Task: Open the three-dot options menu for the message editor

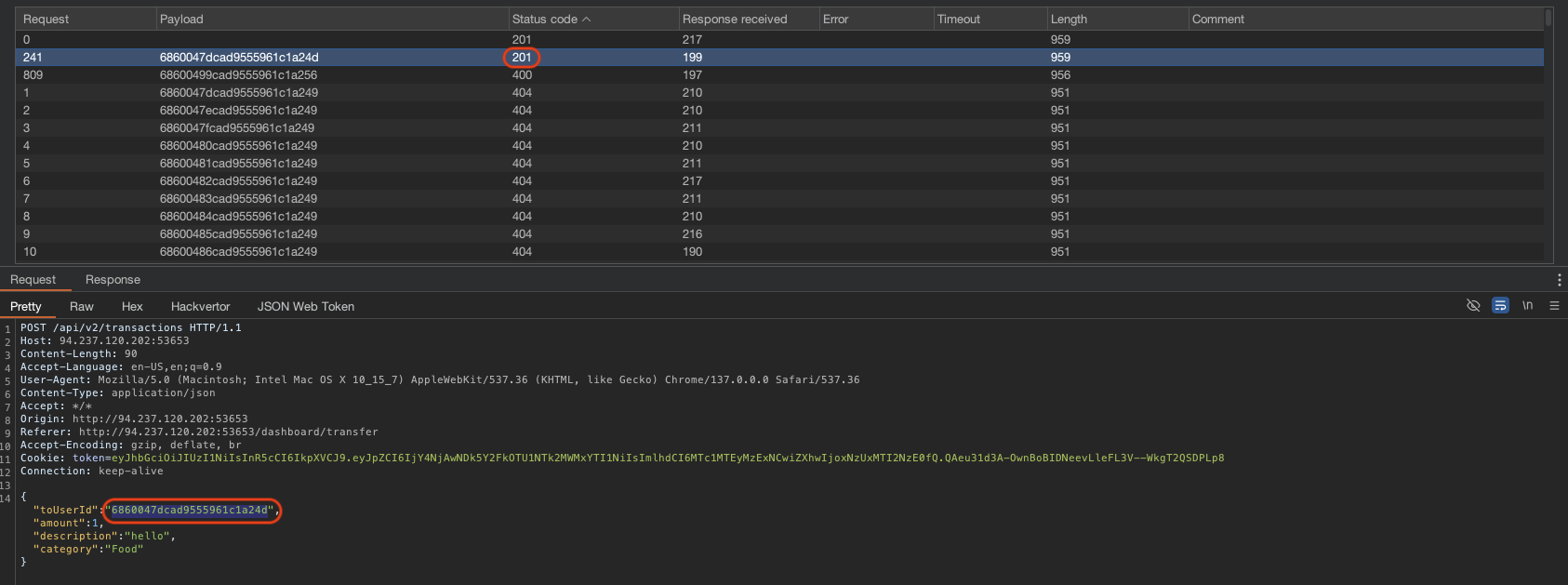Action: (x=1559, y=280)
